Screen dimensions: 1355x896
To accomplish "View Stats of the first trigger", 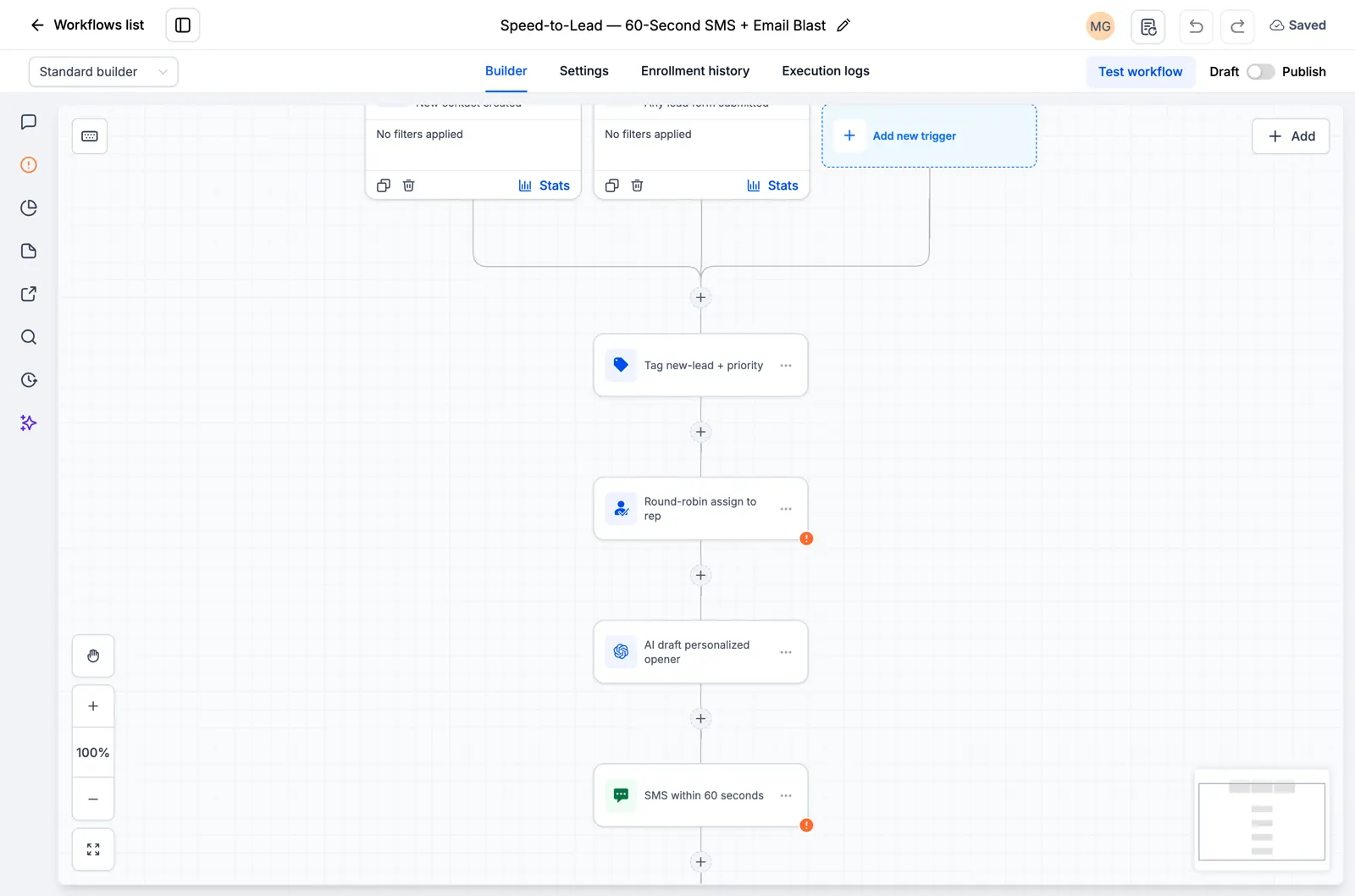I will pos(545,185).
